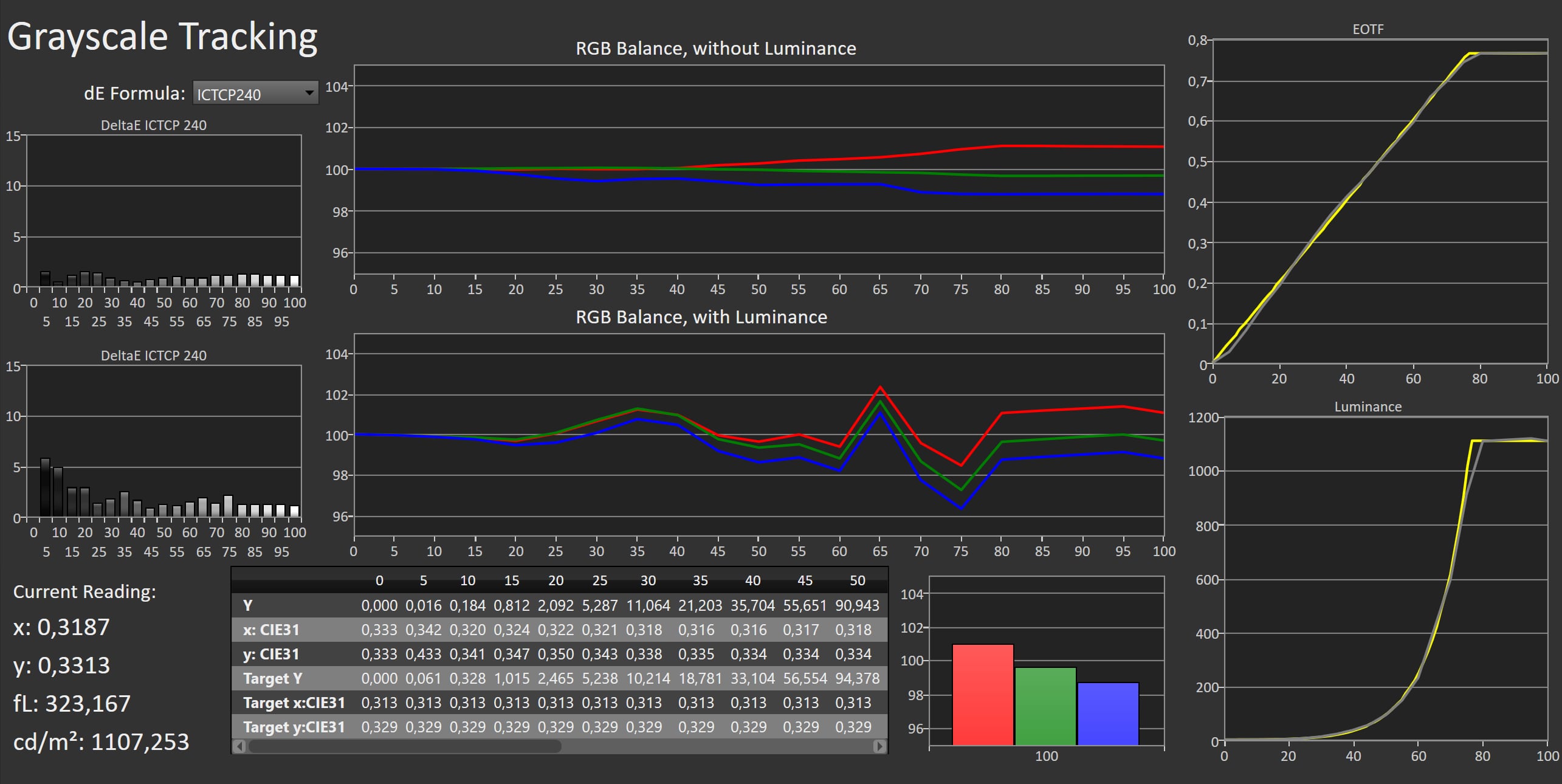
Task: Click the EOTF chart title
Action: coord(1368,29)
